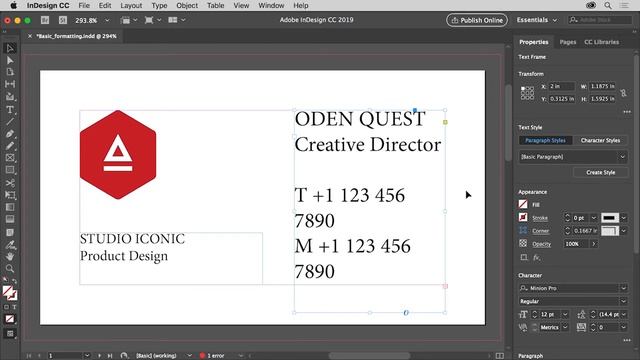Open the Layout menu
The width and height of the screenshot is (640, 360).
[131, 5]
